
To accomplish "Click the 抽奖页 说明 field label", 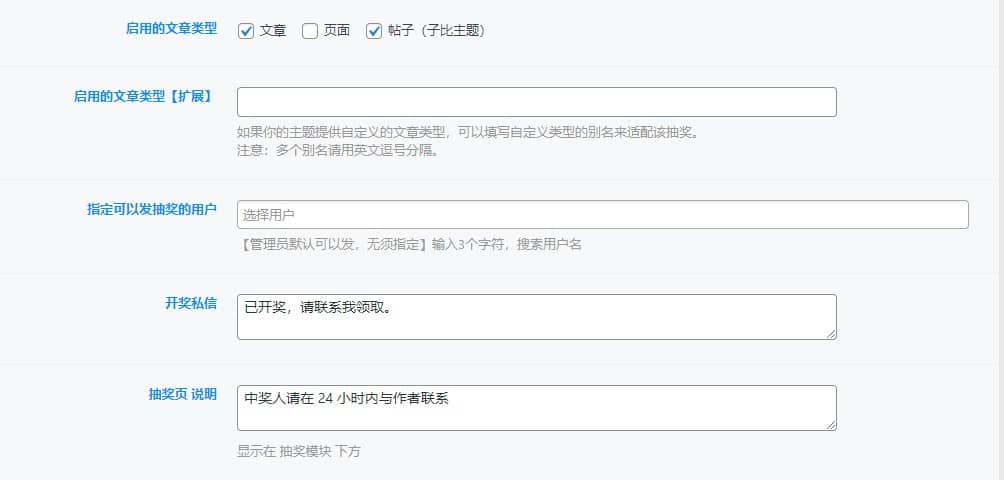I will pyautogui.click(x=182, y=394).
